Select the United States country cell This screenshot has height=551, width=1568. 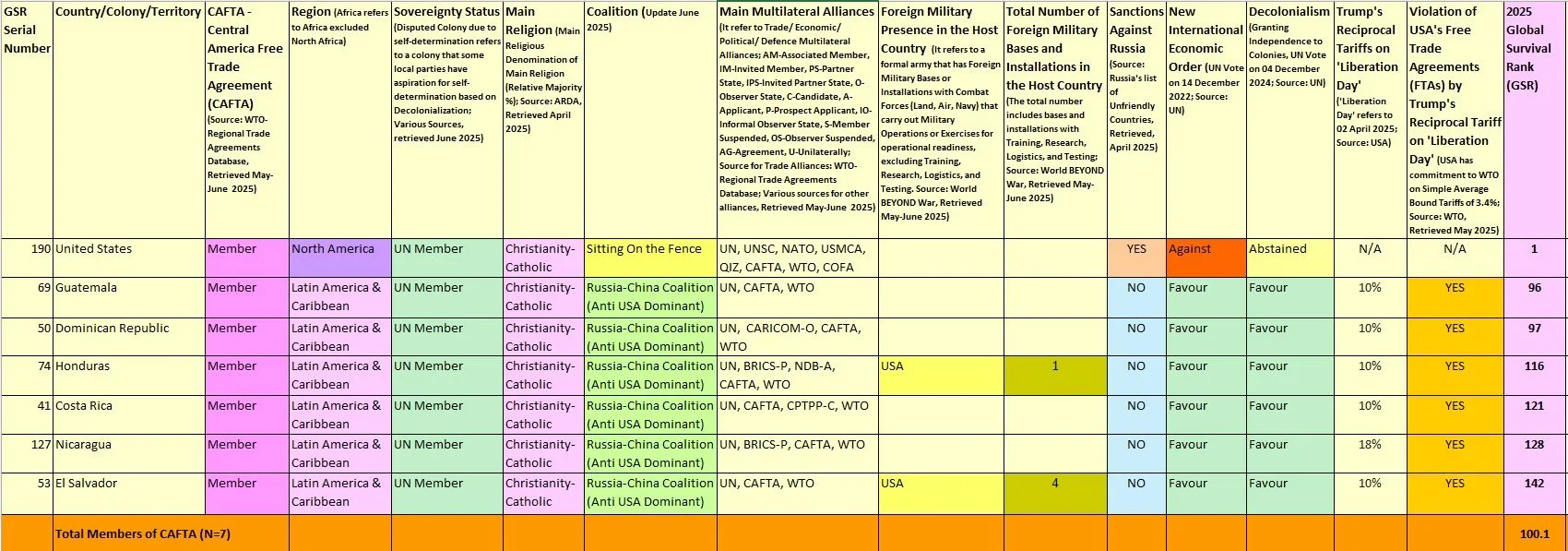click(129, 258)
